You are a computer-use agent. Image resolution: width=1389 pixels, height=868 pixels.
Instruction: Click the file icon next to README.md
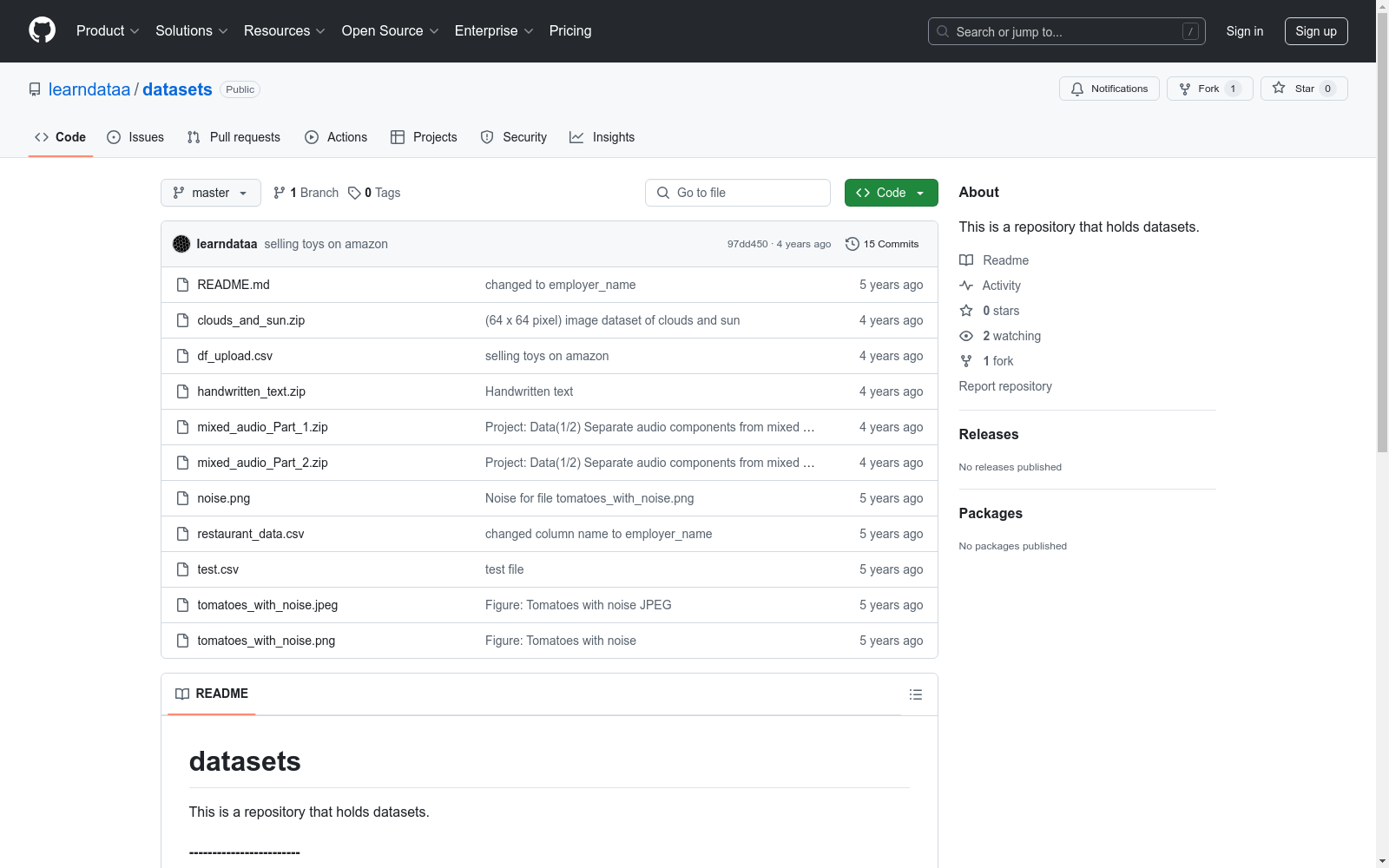point(182,285)
